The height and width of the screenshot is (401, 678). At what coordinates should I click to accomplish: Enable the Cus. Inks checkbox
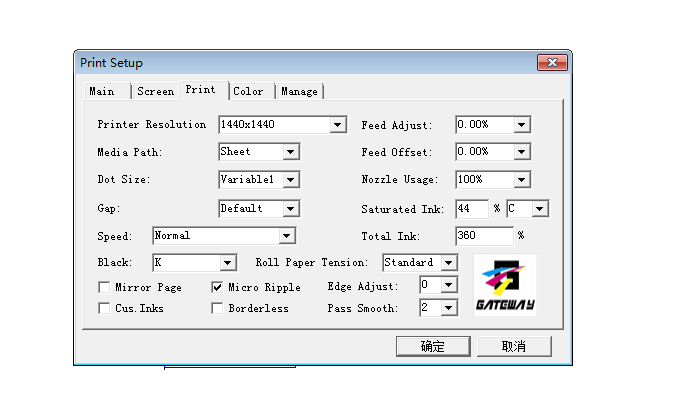tap(104, 308)
